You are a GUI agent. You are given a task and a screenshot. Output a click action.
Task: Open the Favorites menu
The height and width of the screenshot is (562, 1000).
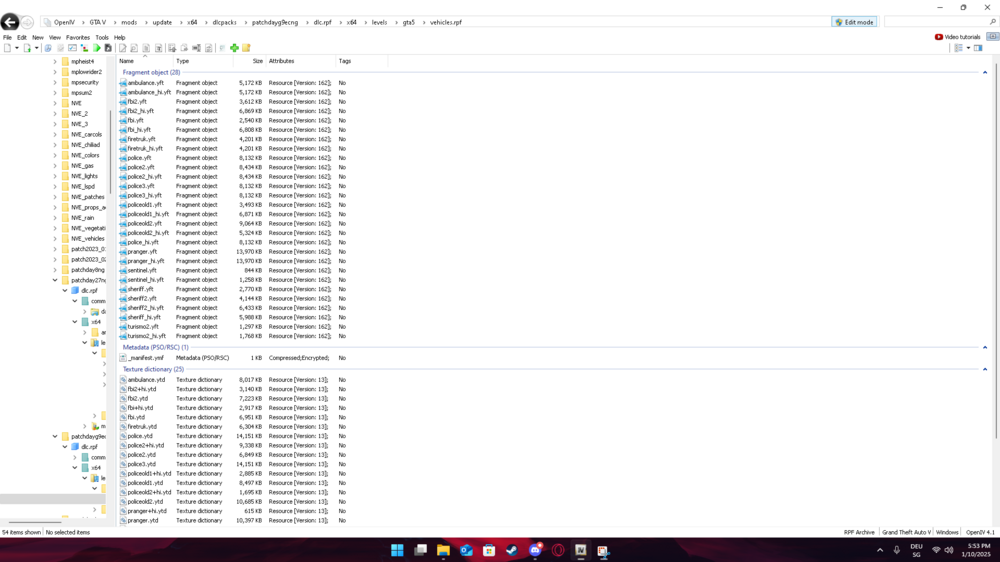(x=78, y=38)
